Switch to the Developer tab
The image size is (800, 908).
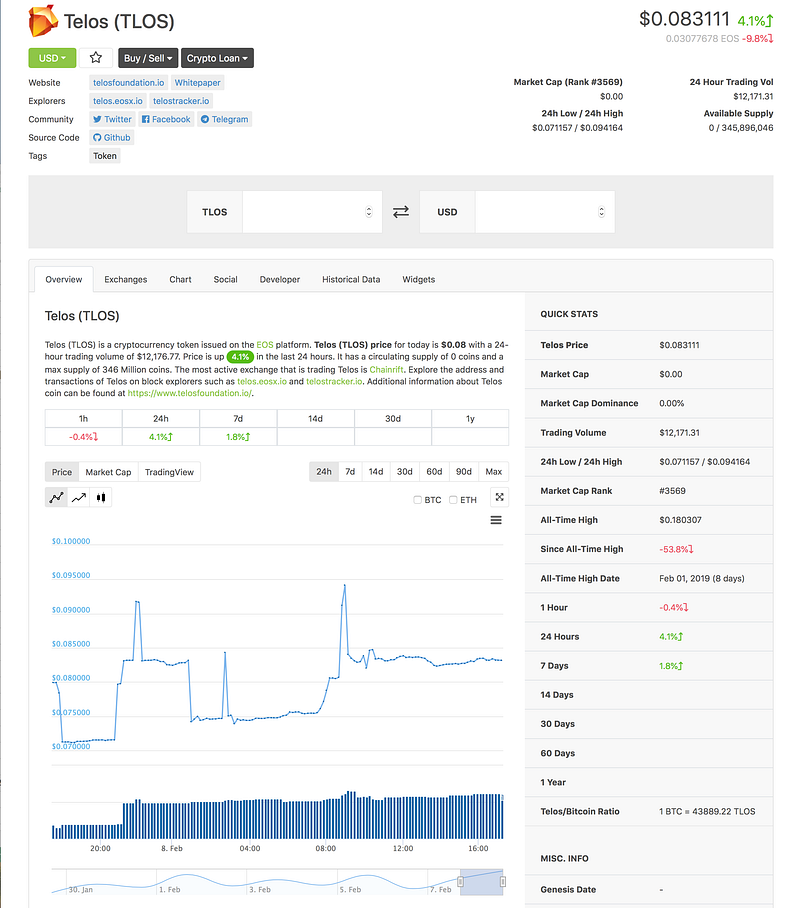[x=280, y=279]
